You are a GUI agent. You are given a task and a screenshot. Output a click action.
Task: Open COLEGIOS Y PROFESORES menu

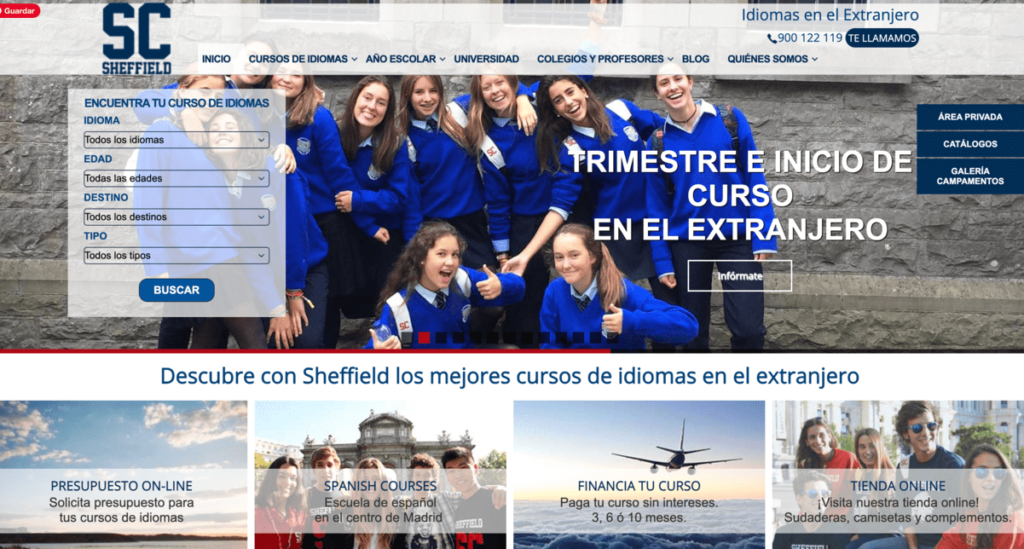coord(600,59)
